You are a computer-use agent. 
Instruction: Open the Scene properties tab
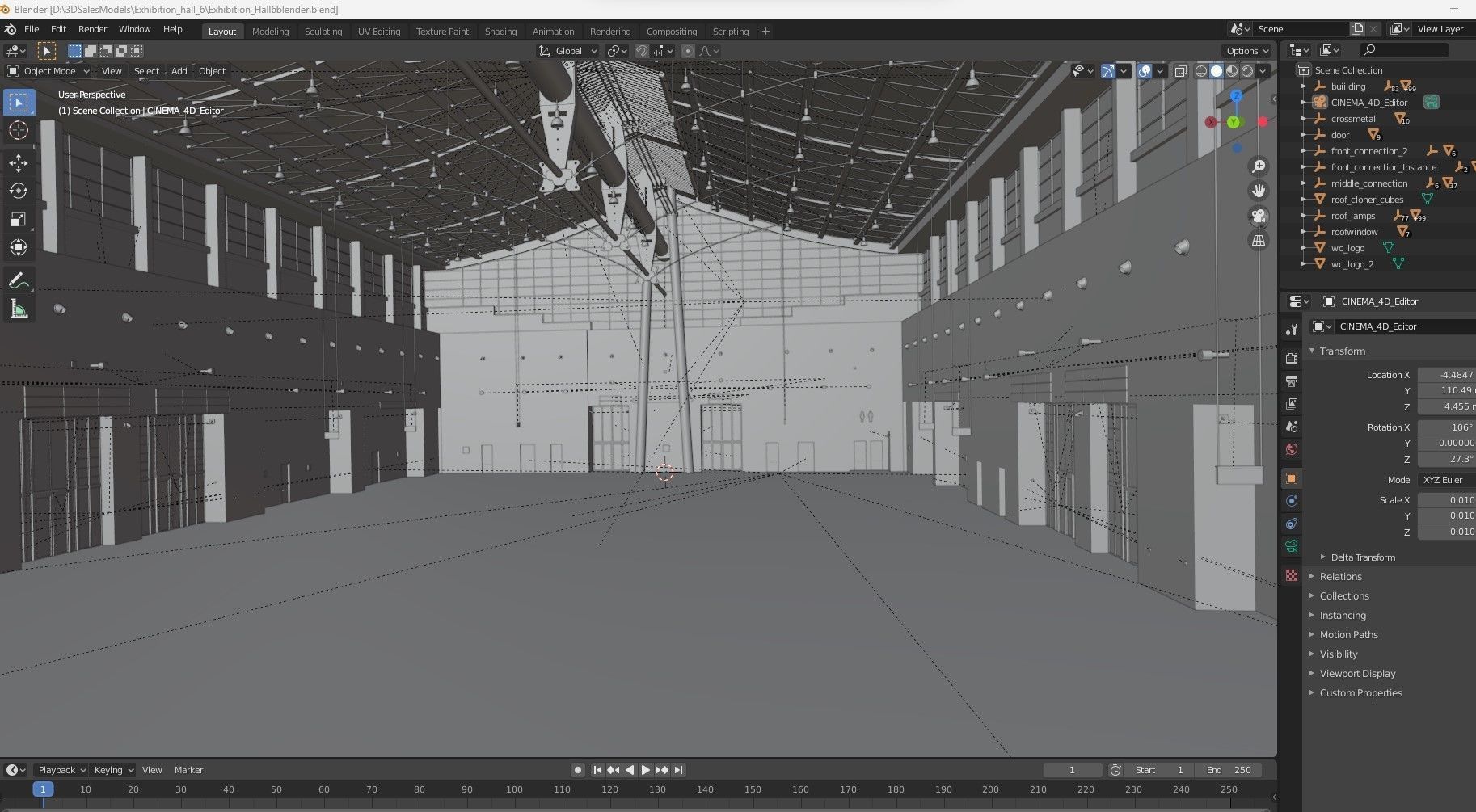[1292, 426]
